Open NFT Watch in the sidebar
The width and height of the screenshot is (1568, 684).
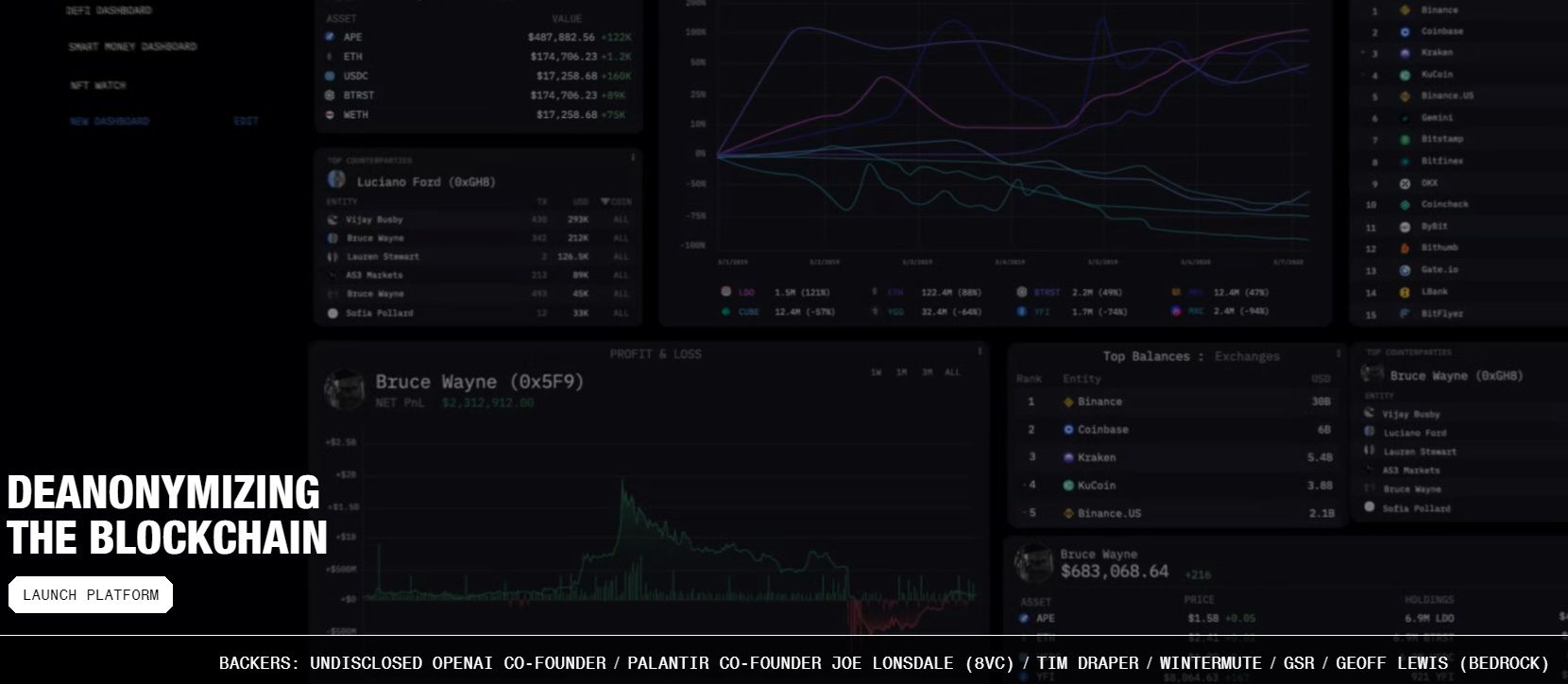(97, 85)
